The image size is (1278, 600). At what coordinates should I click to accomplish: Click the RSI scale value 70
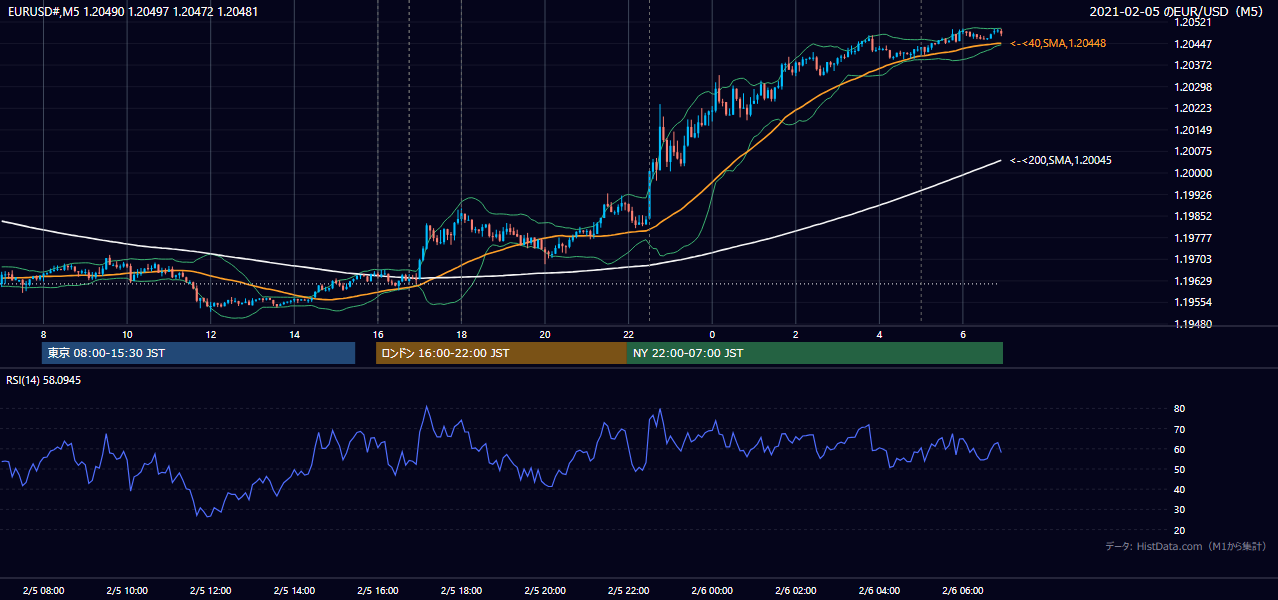tap(1179, 429)
